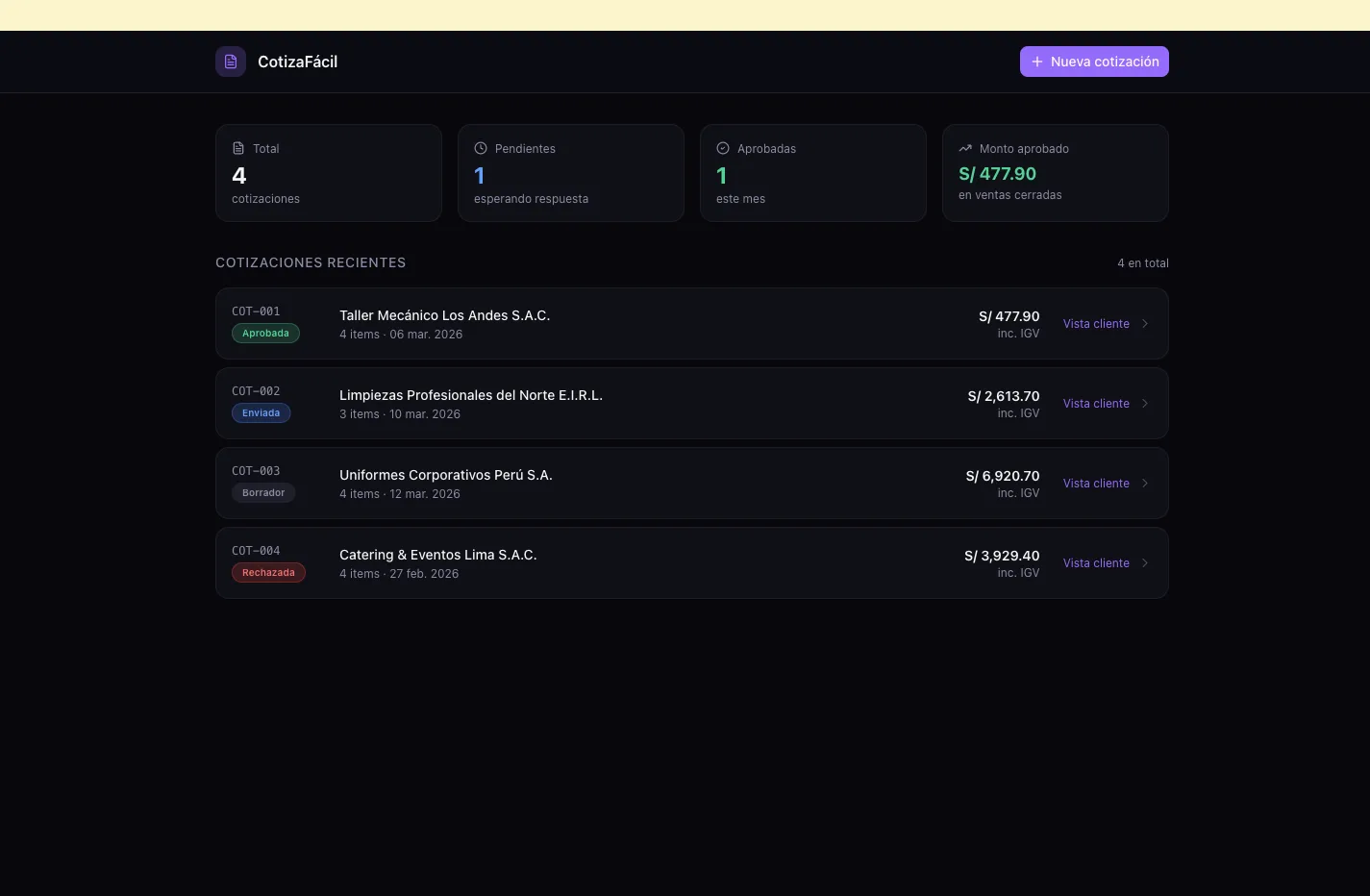Select the Total quotes document icon
The image size is (1370, 896).
click(237, 148)
